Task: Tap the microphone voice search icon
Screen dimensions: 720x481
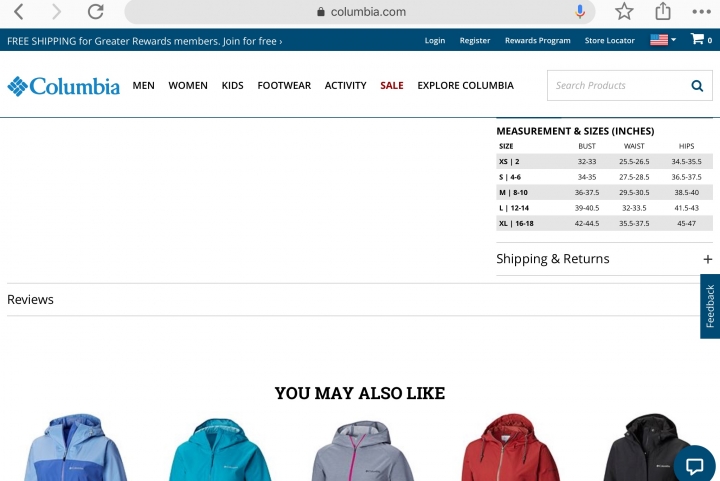Action: point(580,11)
